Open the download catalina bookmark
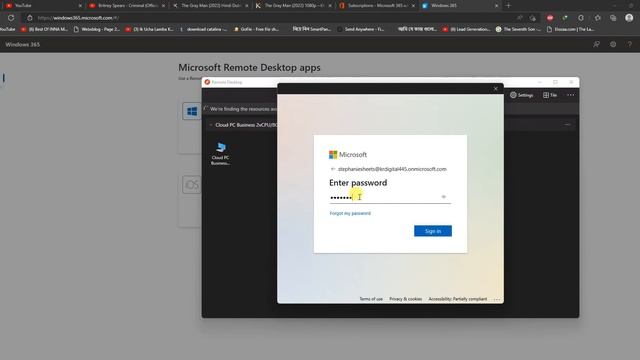Viewport: 640px width, 360px height. pyautogui.click(x=202, y=29)
